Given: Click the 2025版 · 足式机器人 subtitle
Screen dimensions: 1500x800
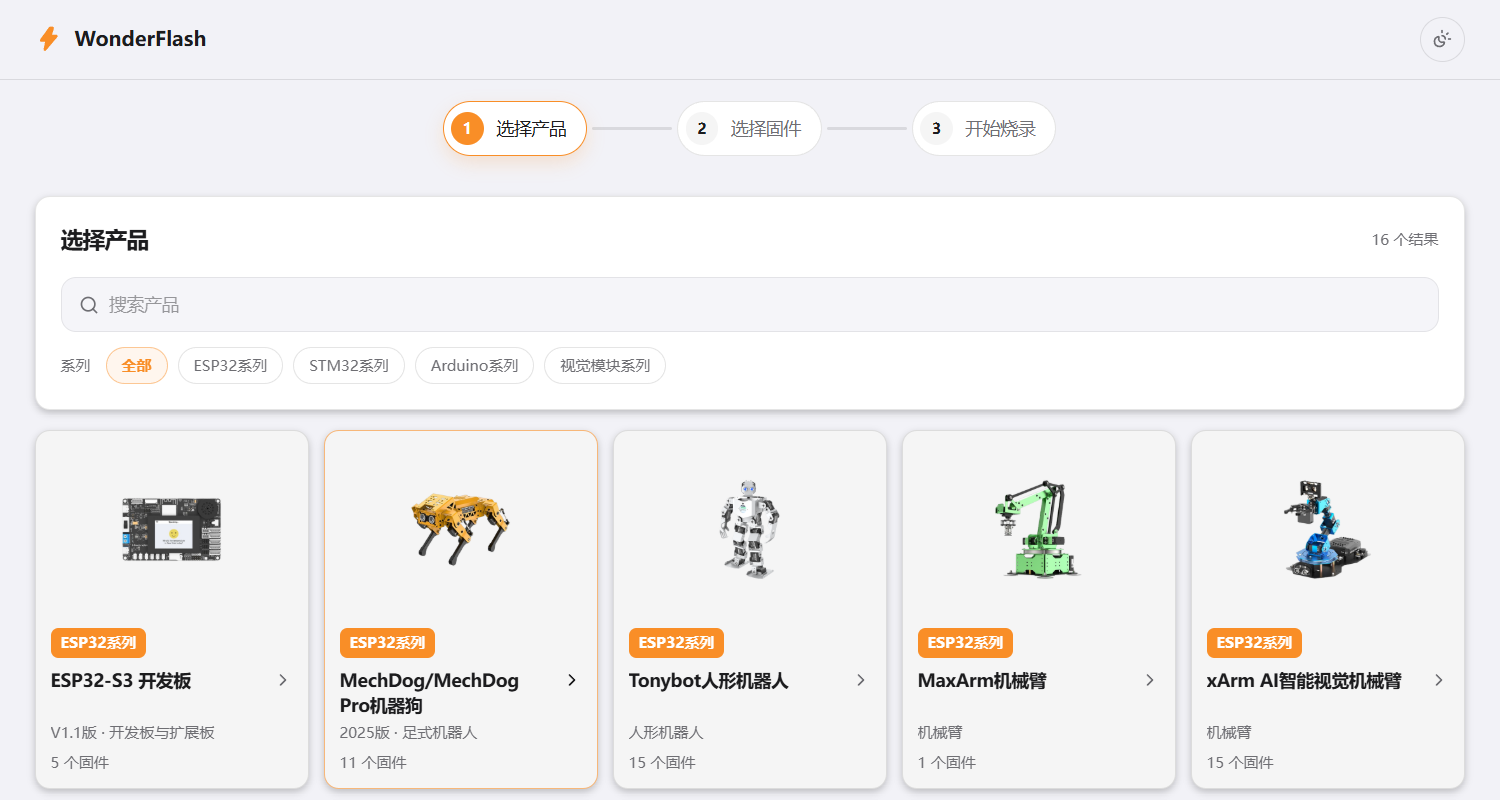Looking at the screenshot, I should click(x=409, y=733).
